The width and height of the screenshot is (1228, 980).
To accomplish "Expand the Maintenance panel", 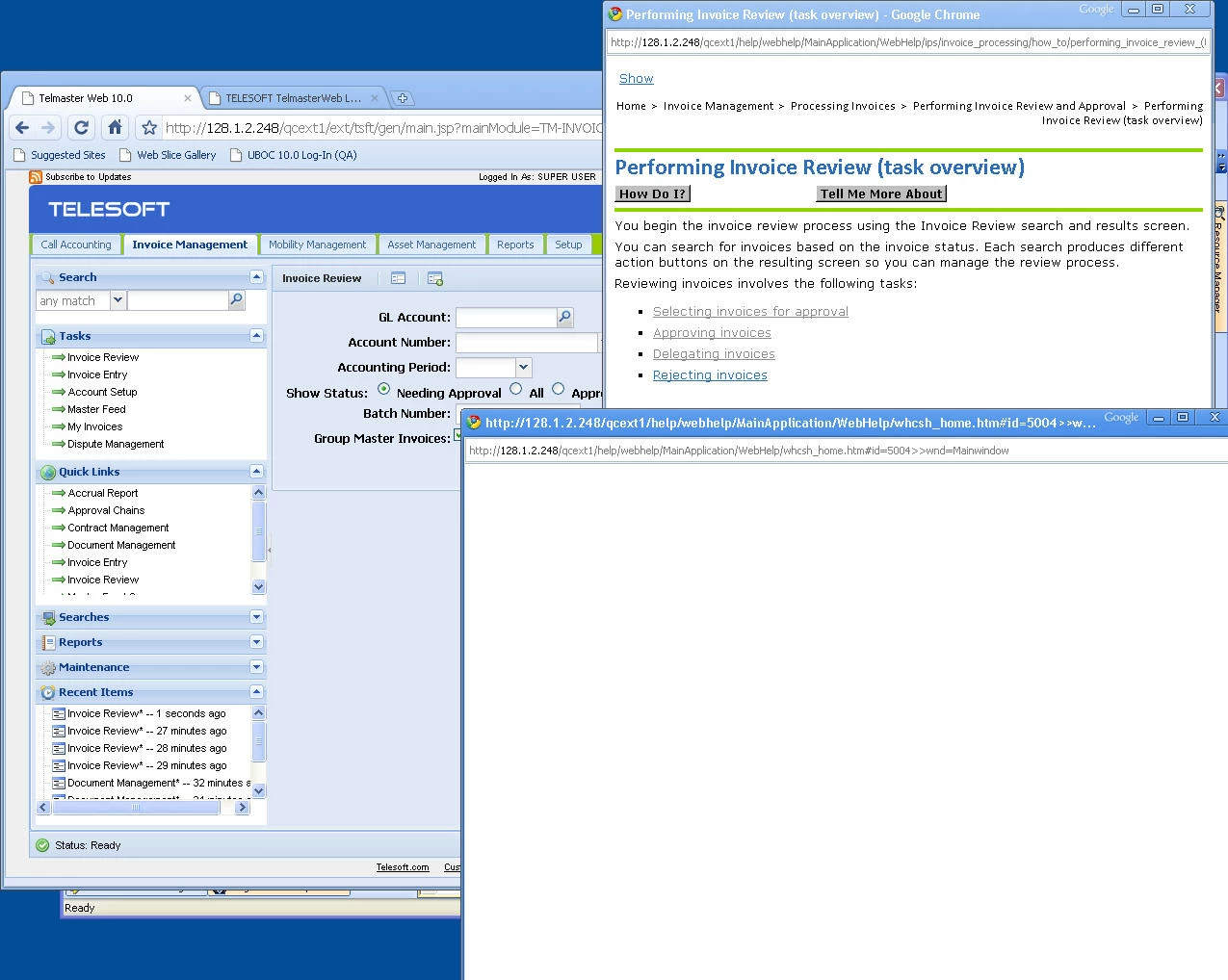I will coord(256,667).
